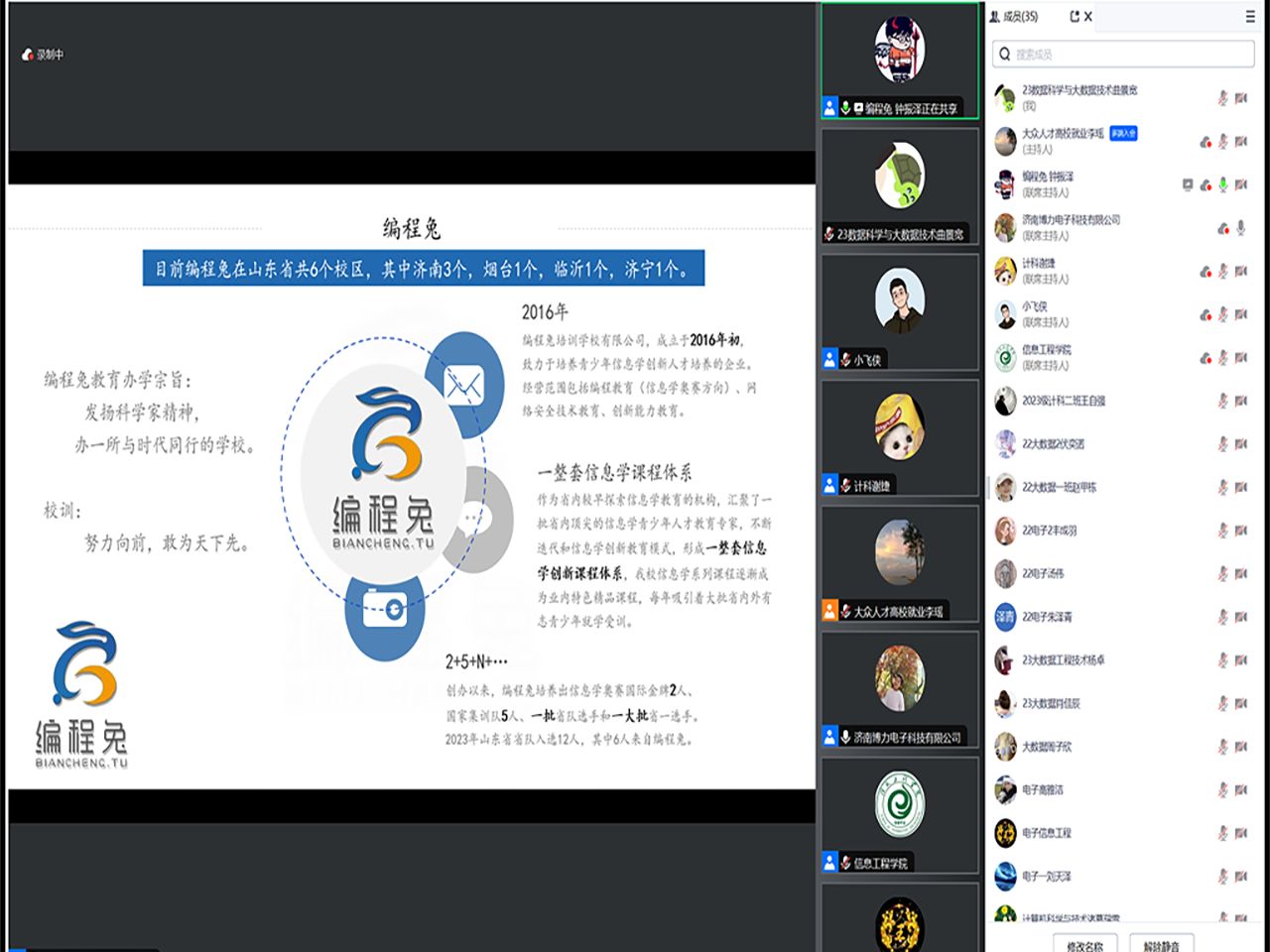Viewport: 1270px width, 952px height.
Task: Click camera icon on 信息工程学院 member row
Action: (1240, 357)
